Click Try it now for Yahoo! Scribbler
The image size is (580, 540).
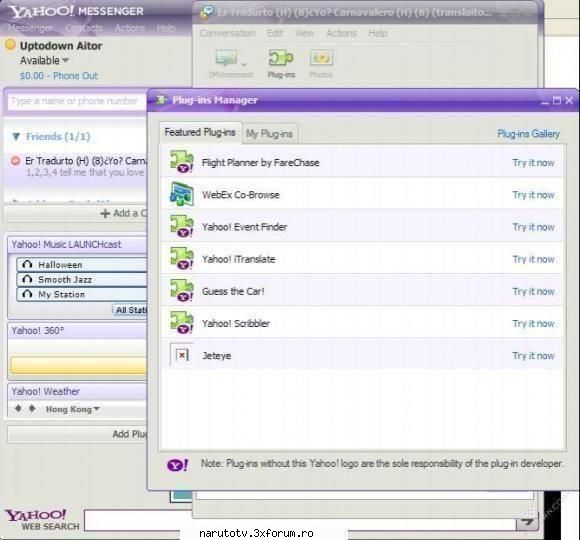pos(533,324)
